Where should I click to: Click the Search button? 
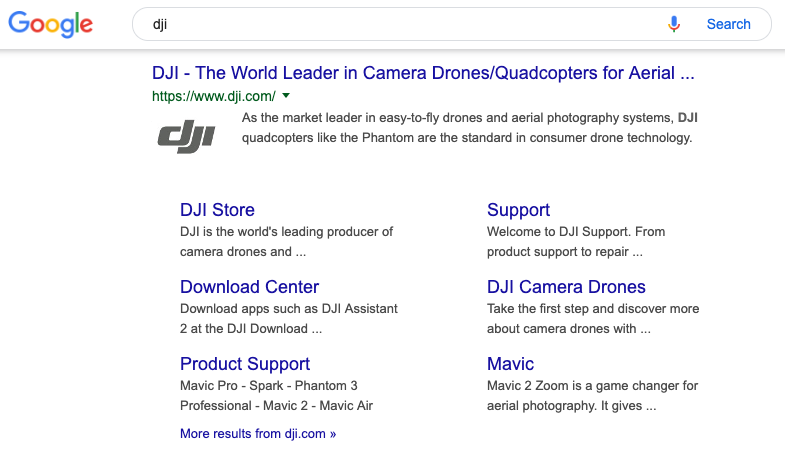[728, 24]
